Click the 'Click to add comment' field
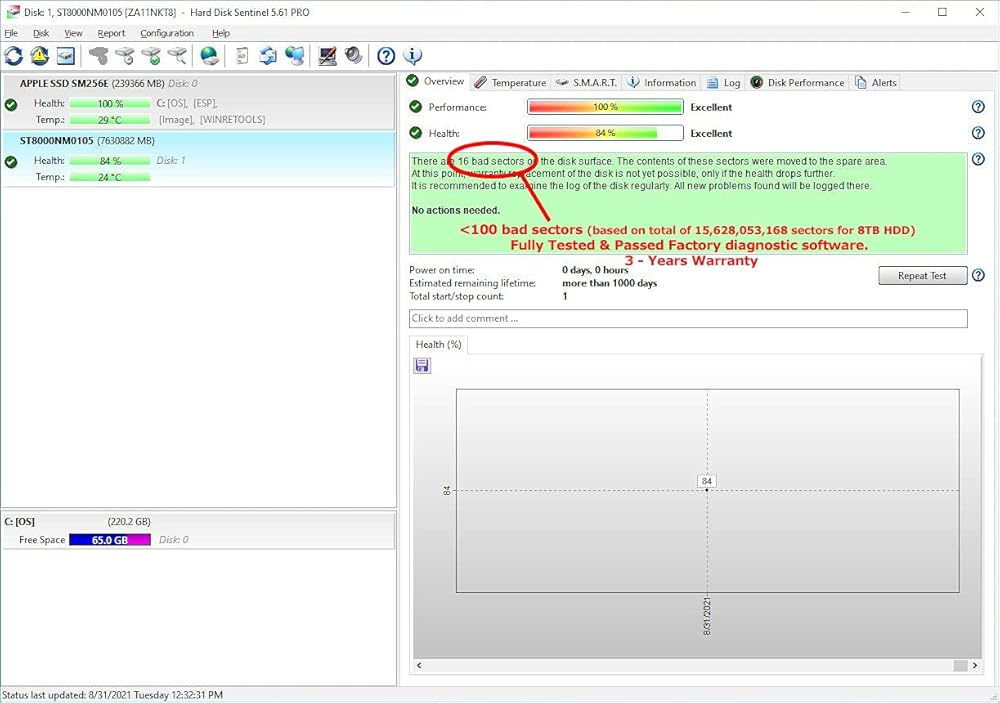 click(688, 318)
